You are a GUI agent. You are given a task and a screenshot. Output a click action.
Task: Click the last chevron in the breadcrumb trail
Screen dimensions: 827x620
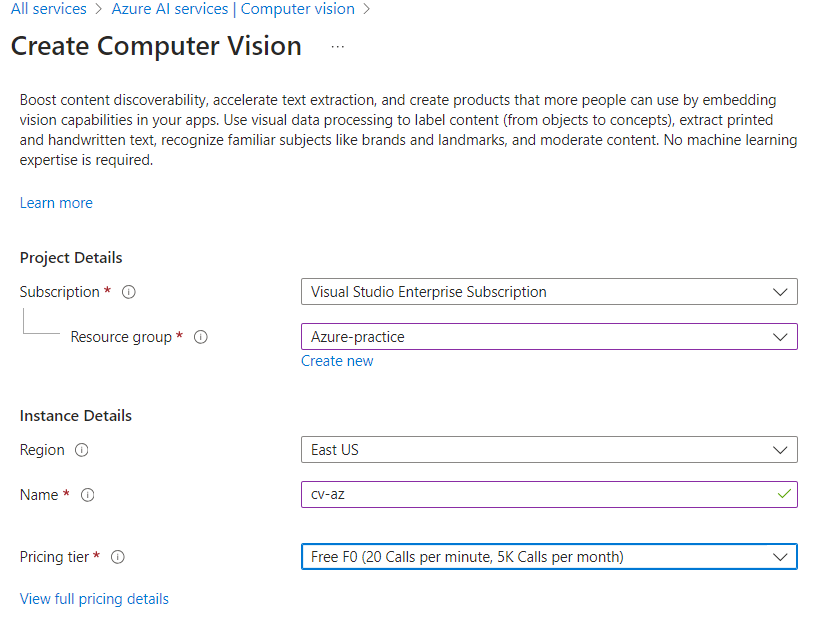point(368,10)
